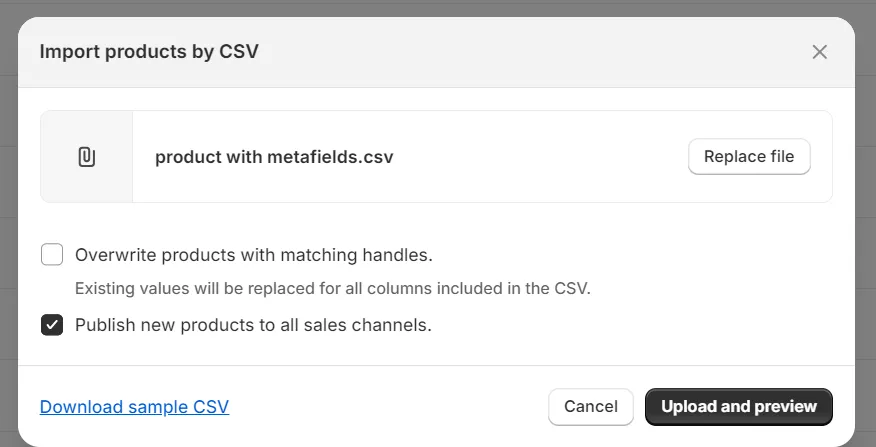Close the Import products dialog
876x447 pixels.
coord(820,52)
